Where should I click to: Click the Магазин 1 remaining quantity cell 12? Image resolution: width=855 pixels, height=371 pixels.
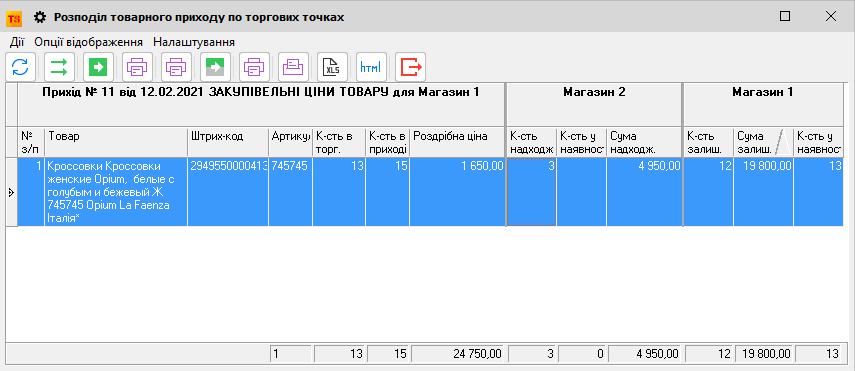tap(708, 192)
